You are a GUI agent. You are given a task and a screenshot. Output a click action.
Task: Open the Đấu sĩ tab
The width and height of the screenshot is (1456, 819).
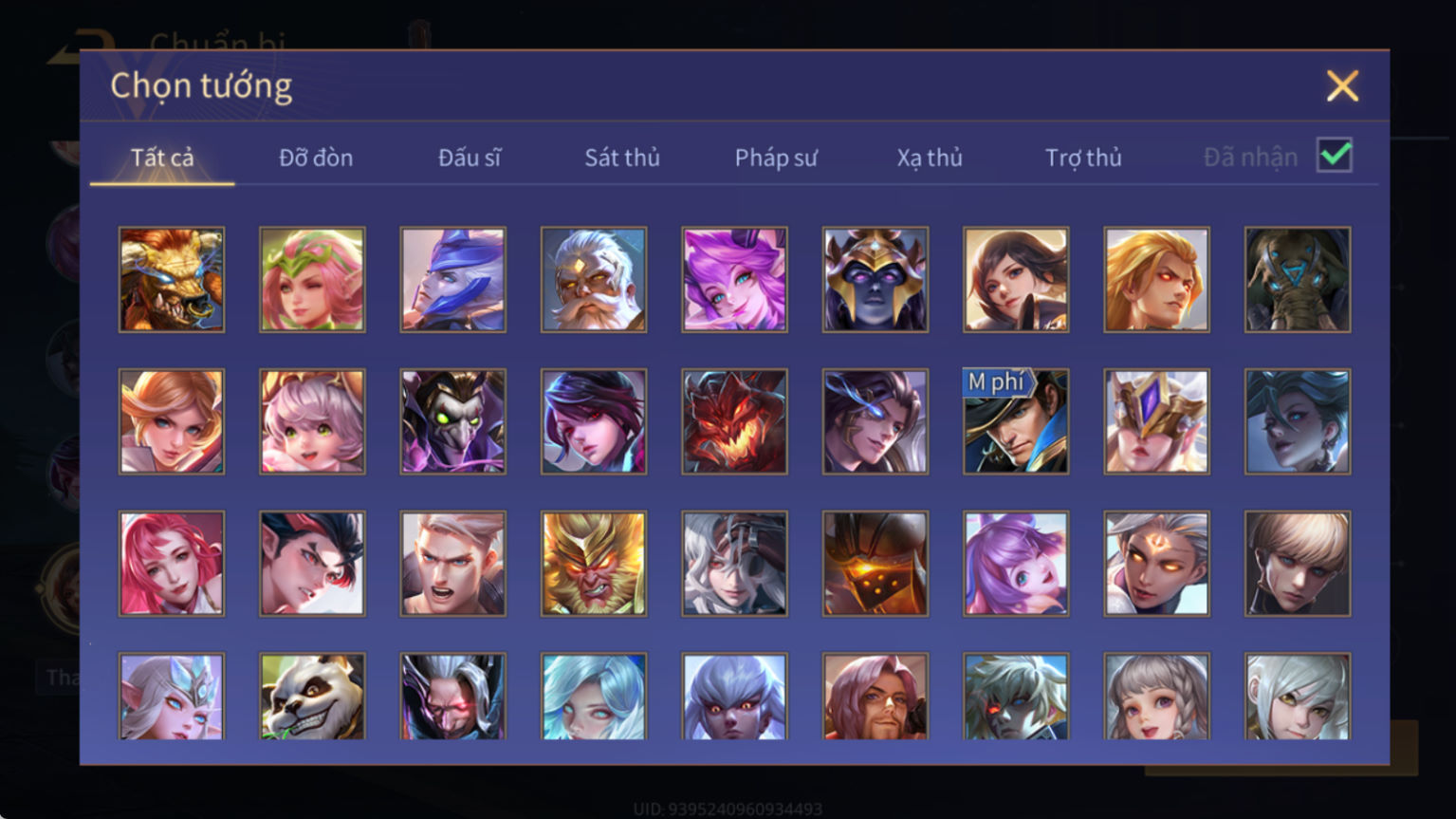(x=470, y=158)
